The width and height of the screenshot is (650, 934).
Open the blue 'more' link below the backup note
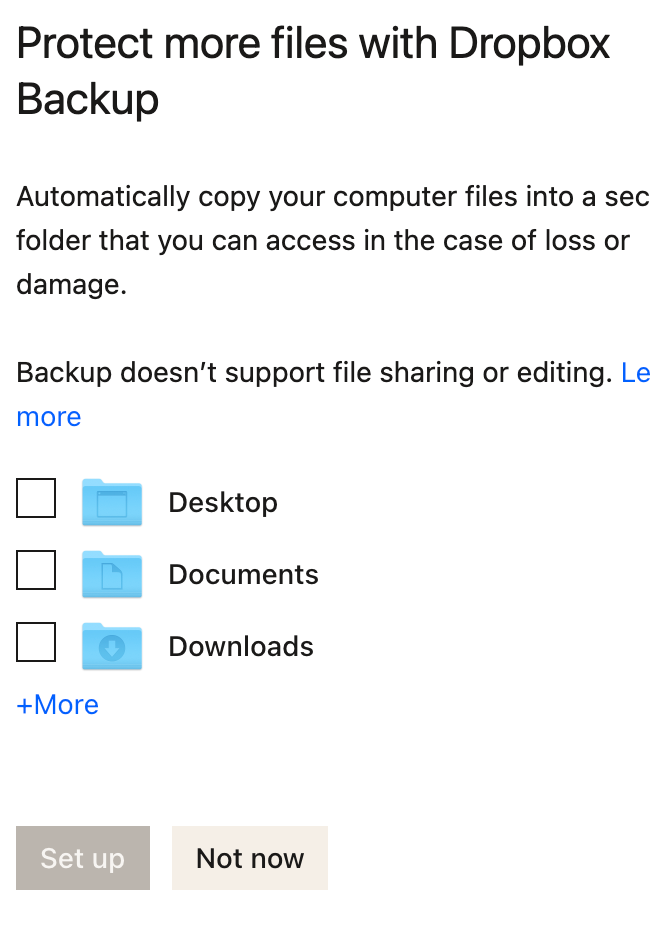click(x=49, y=417)
